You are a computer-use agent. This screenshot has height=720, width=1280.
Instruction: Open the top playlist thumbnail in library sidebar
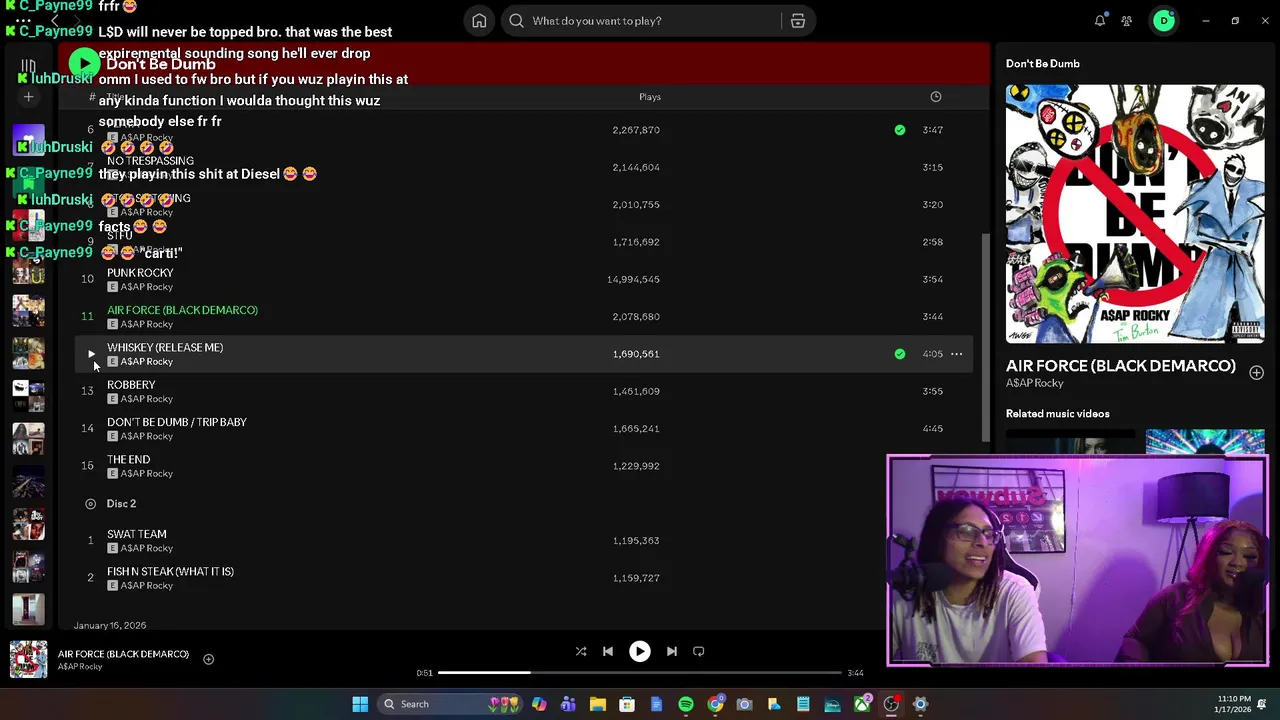tap(28, 141)
